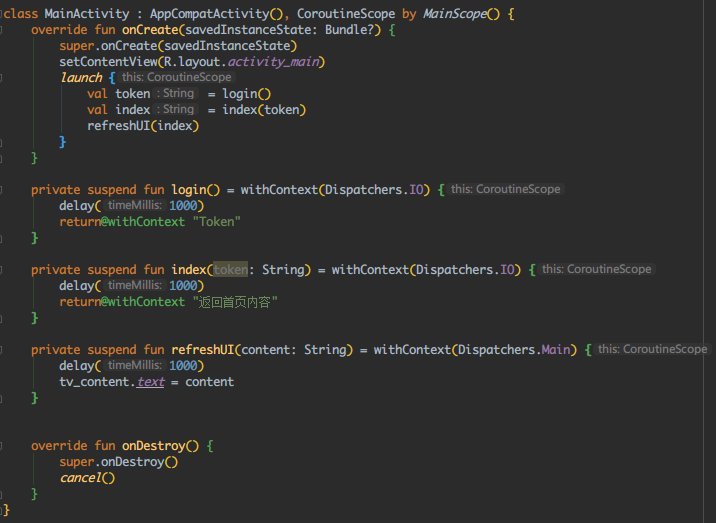The width and height of the screenshot is (716, 523).
Task: Click 'timeMillis:' hint in login's delay
Action: coord(135,205)
